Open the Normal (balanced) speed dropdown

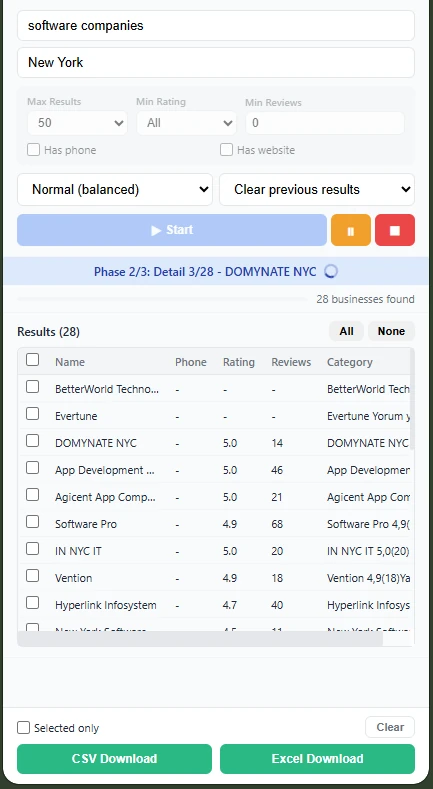115,190
